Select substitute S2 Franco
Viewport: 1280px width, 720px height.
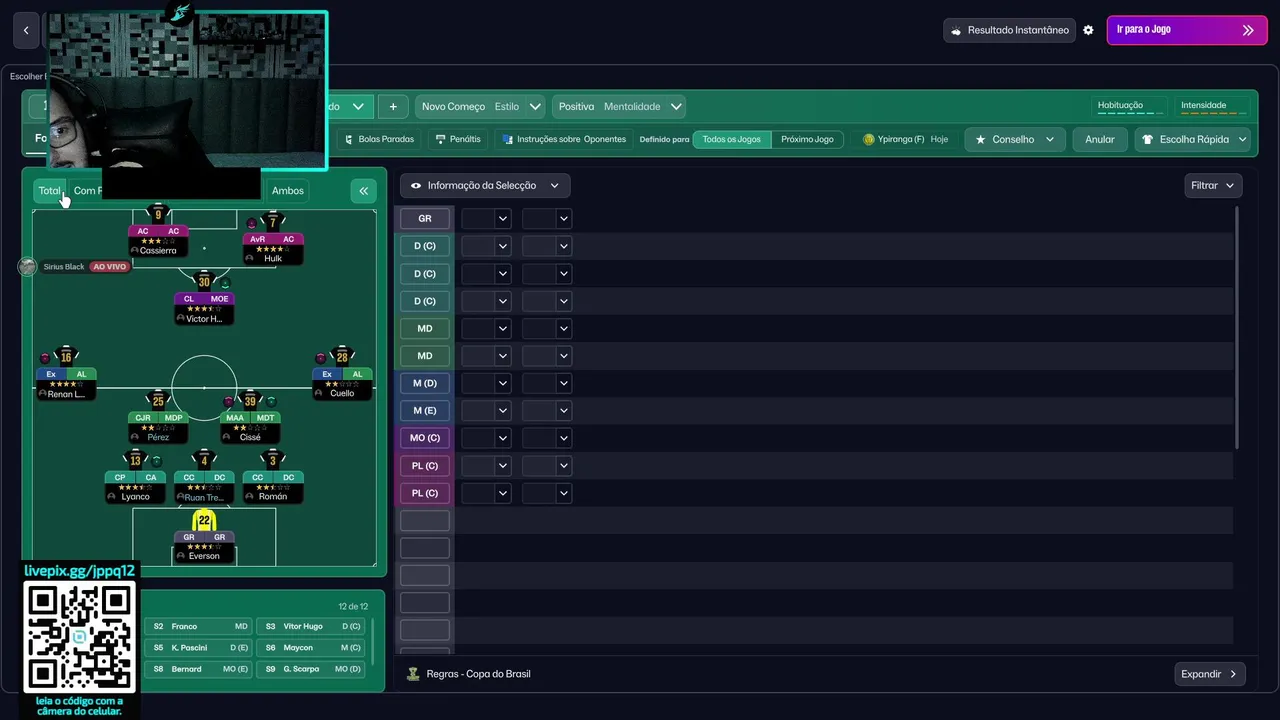(200, 626)
